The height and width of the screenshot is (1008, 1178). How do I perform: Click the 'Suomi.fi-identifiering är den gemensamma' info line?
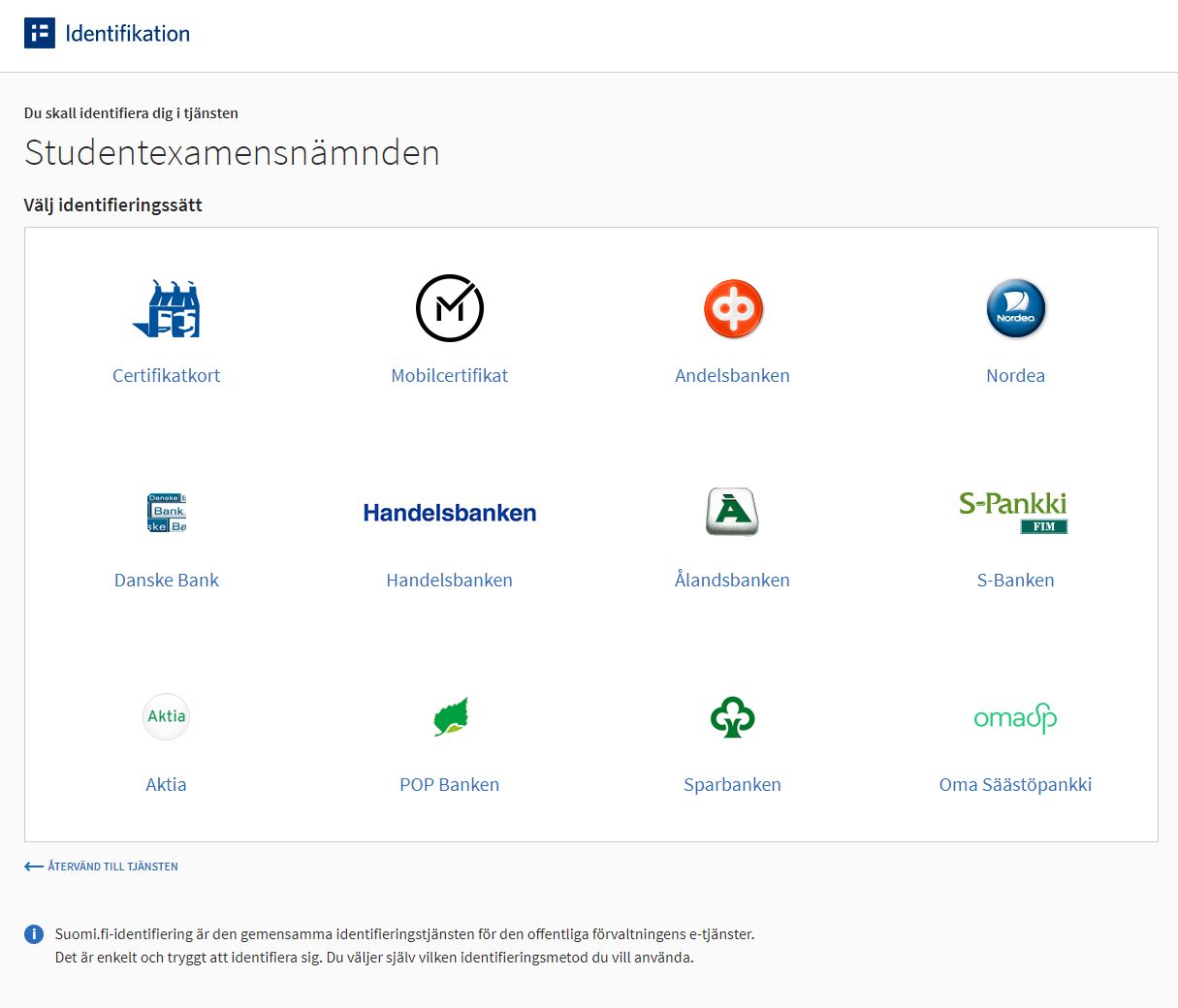pyautogui.click(x=404, y=934)
